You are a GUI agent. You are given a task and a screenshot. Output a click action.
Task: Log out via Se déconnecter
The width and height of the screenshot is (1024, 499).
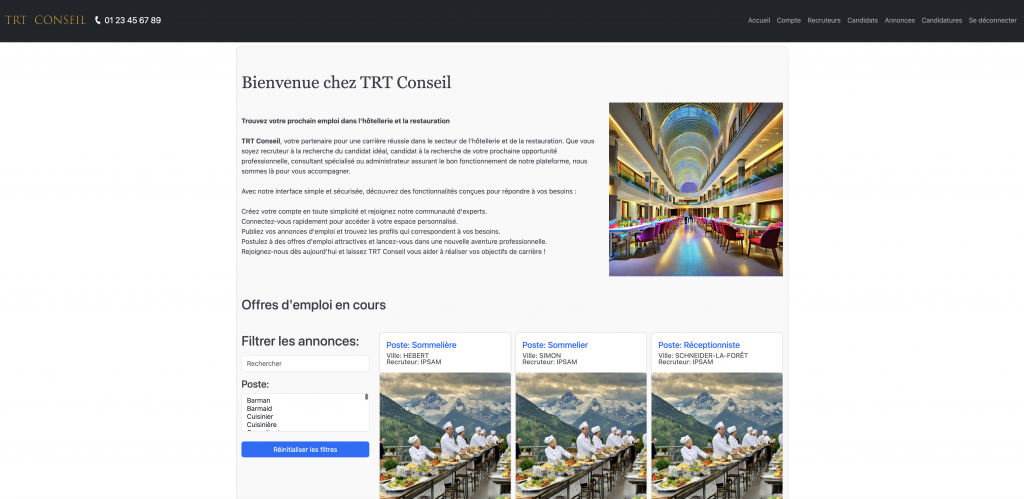pos(992,20)
